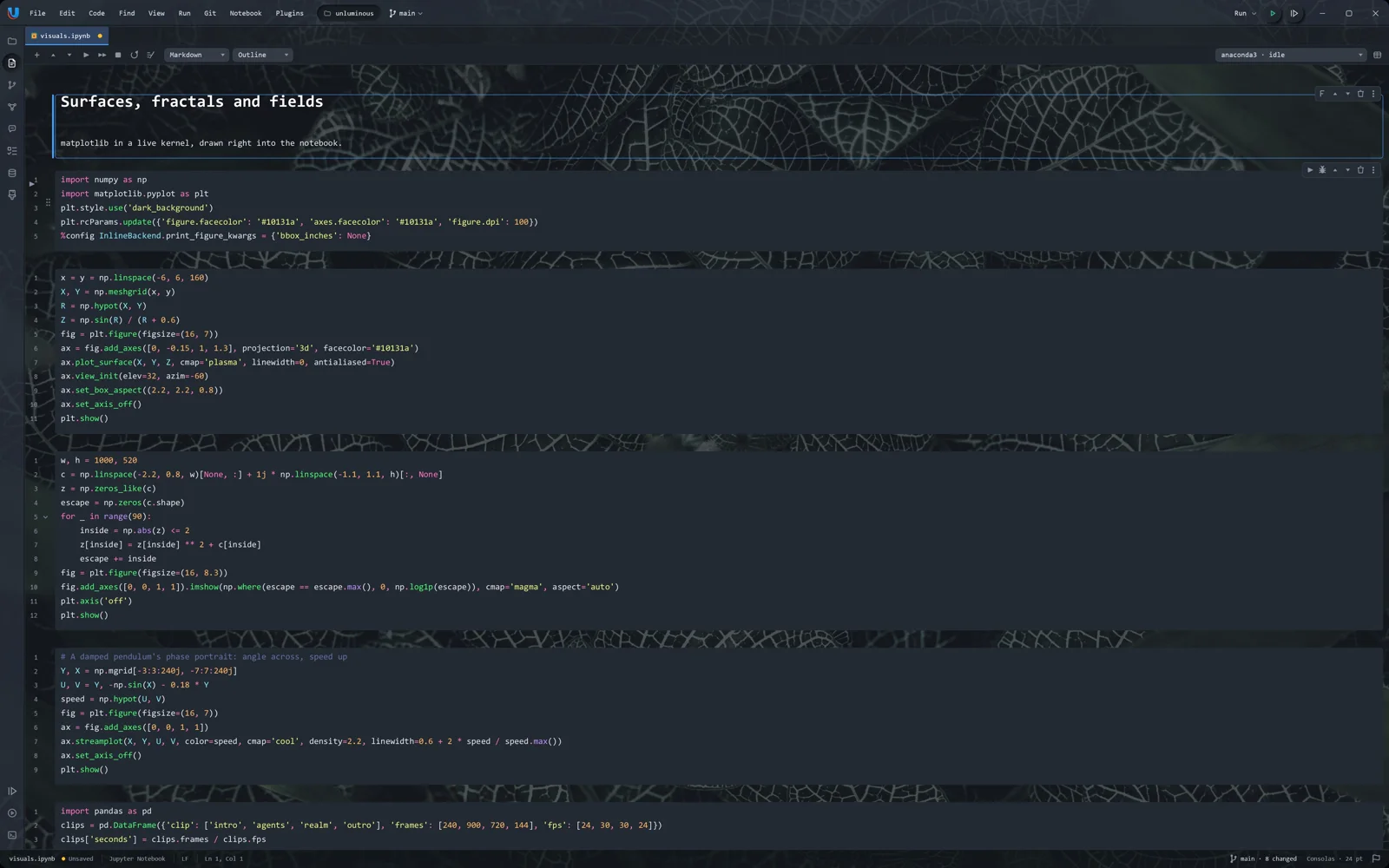Collapse the for loop fold chevron
1389x868 pixels.
coord(46,517)
